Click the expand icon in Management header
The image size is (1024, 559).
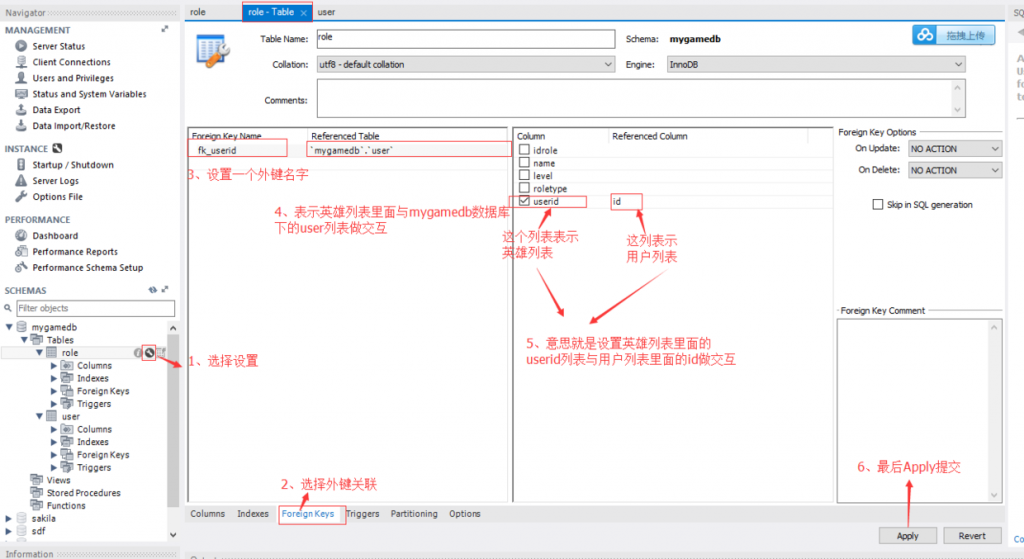click(165, 29)
